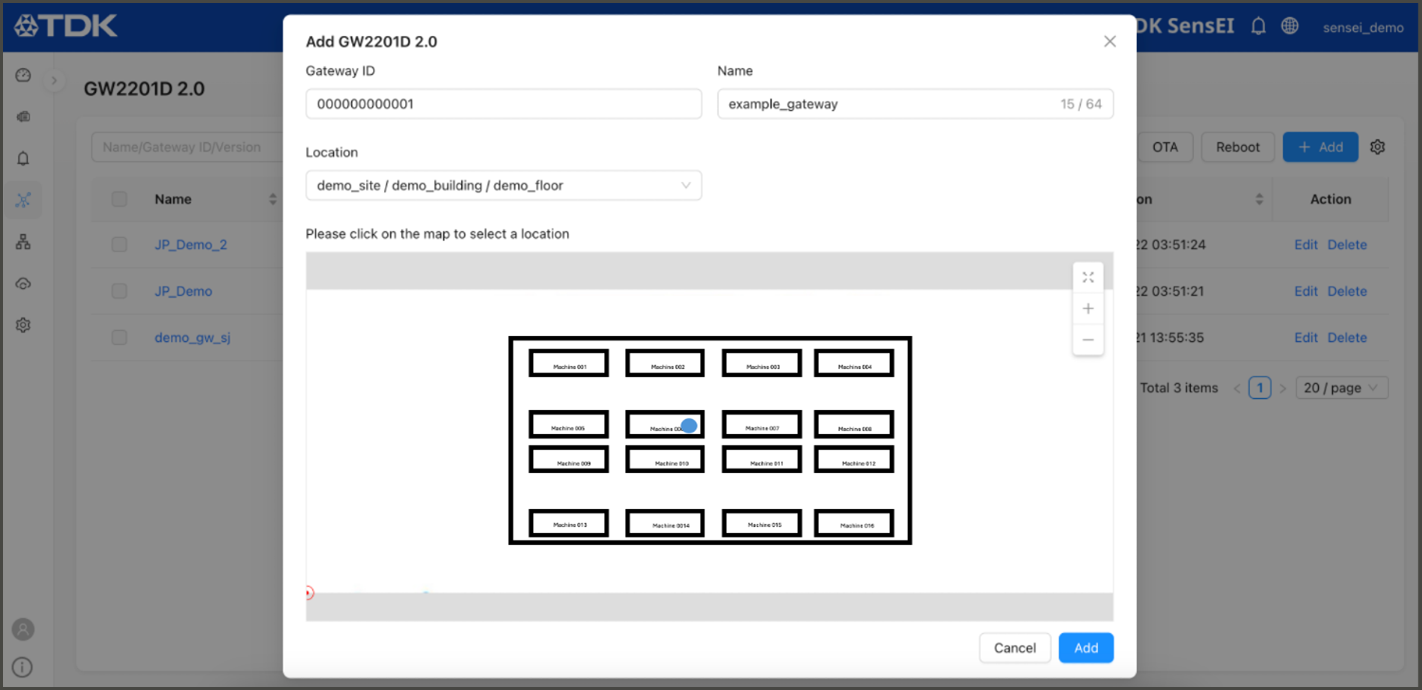The width and height of the screenshot is (1422, 690).
Task: Check the JP_Demo_2 row checkbox
Action: (119, 244)
